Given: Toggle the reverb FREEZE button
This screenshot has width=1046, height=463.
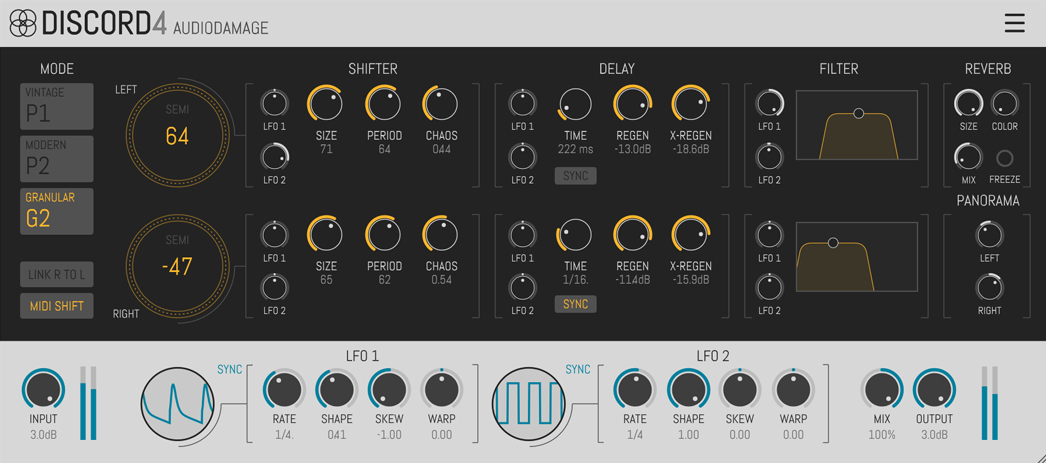Looking at the screenshot, I should pos(1004,159).
